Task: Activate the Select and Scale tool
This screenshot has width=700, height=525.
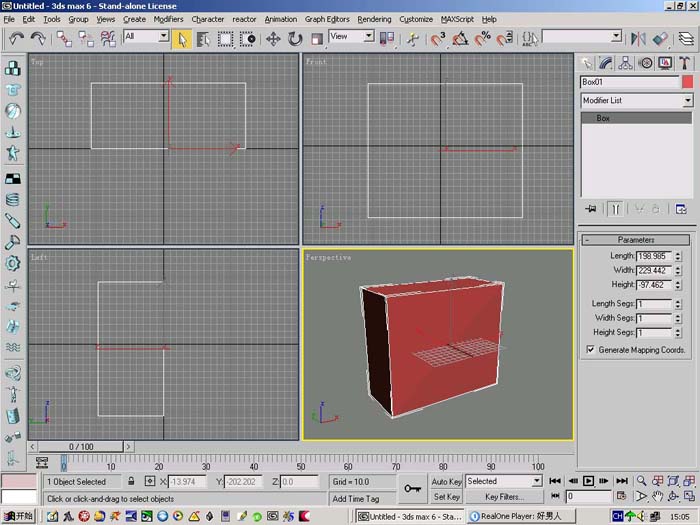Action: point(317,39)
